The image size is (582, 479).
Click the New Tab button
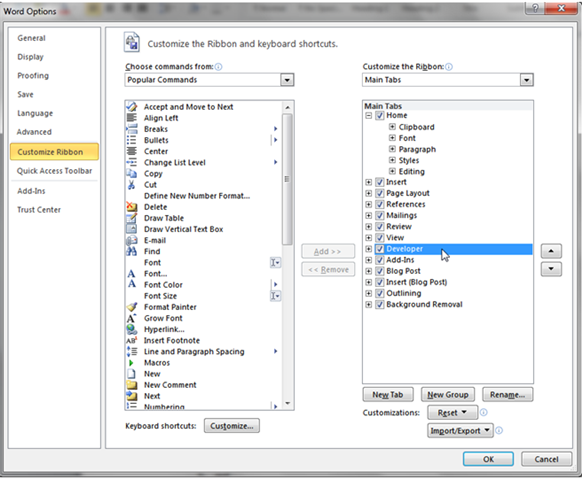(388, 394)
